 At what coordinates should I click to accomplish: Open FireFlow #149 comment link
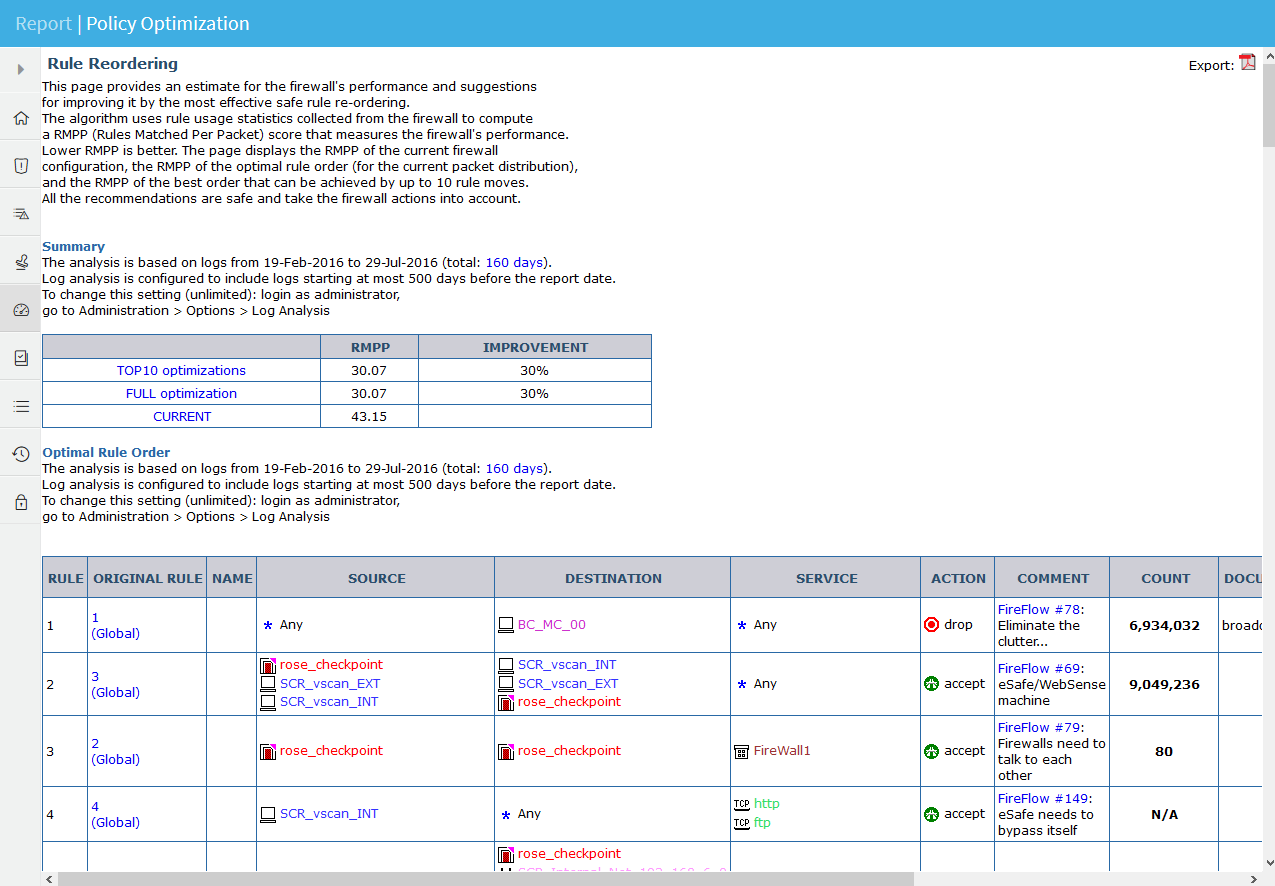tap(1042, 799)
